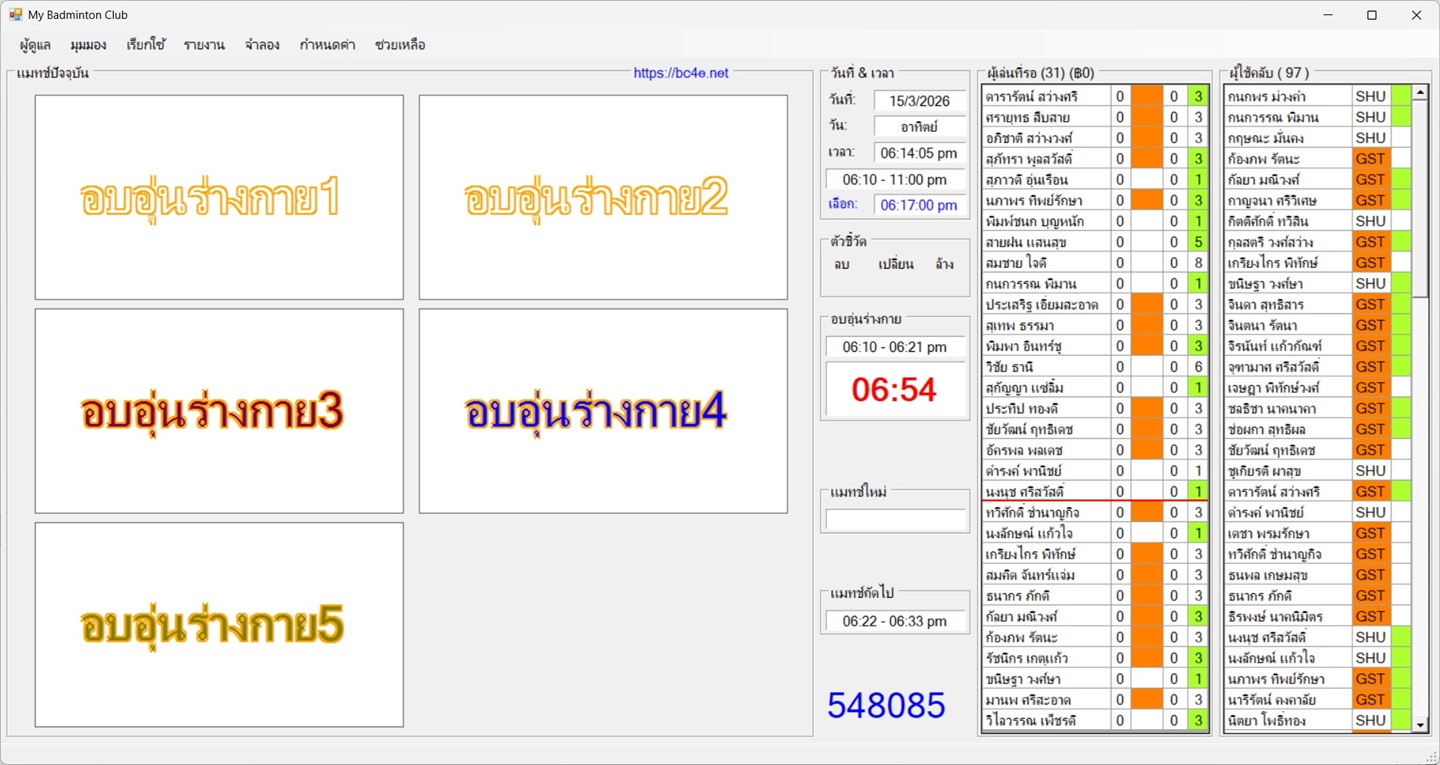
Task: Open the ผู้ดูแล menu
Action: pyautogui.click(x=35, y=45)
